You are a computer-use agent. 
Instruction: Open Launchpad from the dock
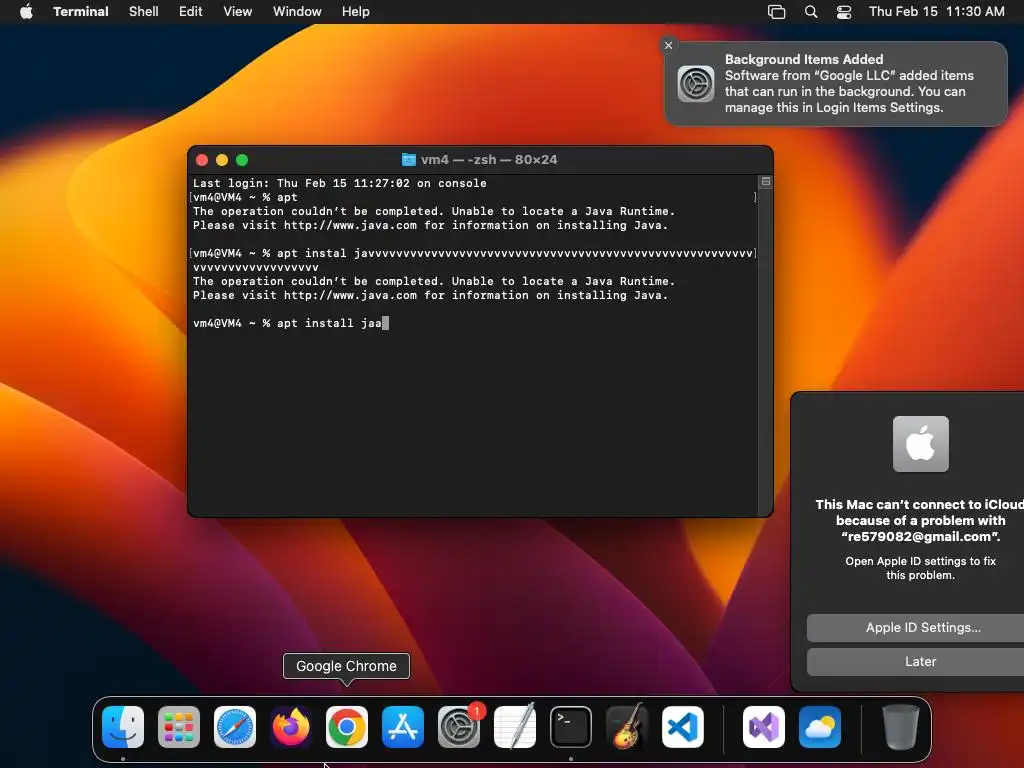coord(179,726)
